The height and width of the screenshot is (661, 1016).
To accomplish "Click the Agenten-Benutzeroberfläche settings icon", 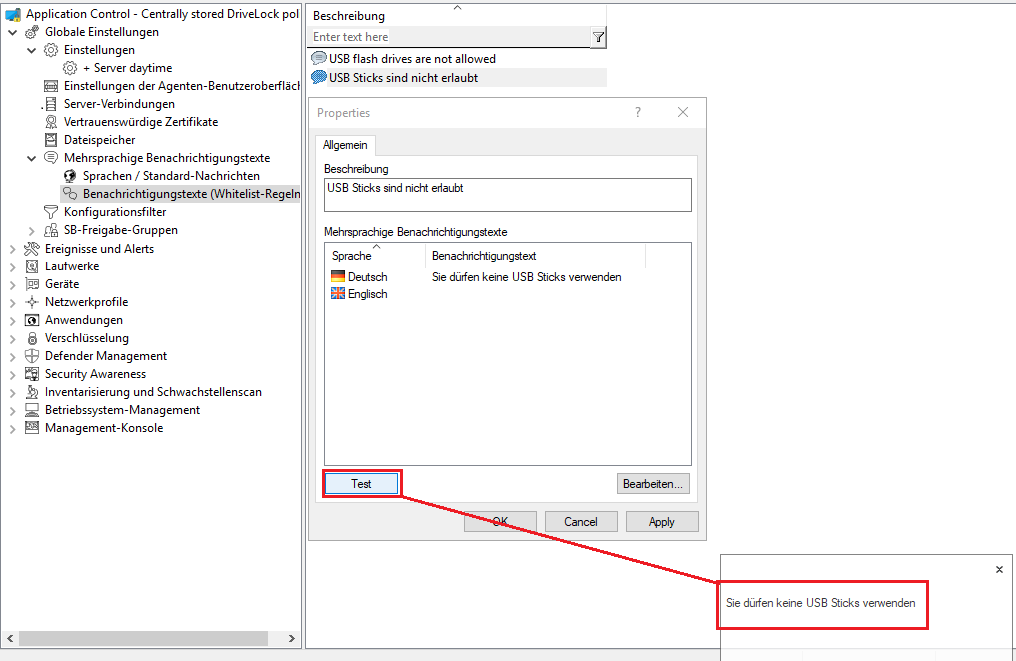I will 51,86.
